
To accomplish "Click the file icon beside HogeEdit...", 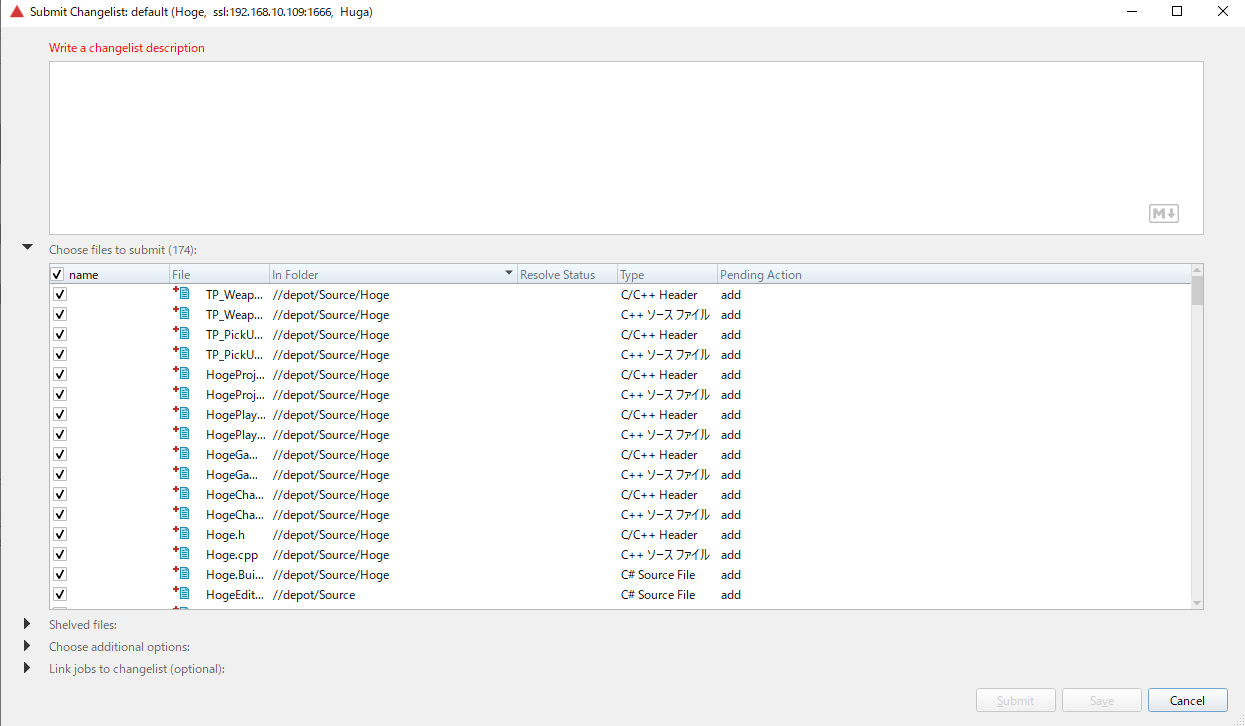I will coord(182,593).
